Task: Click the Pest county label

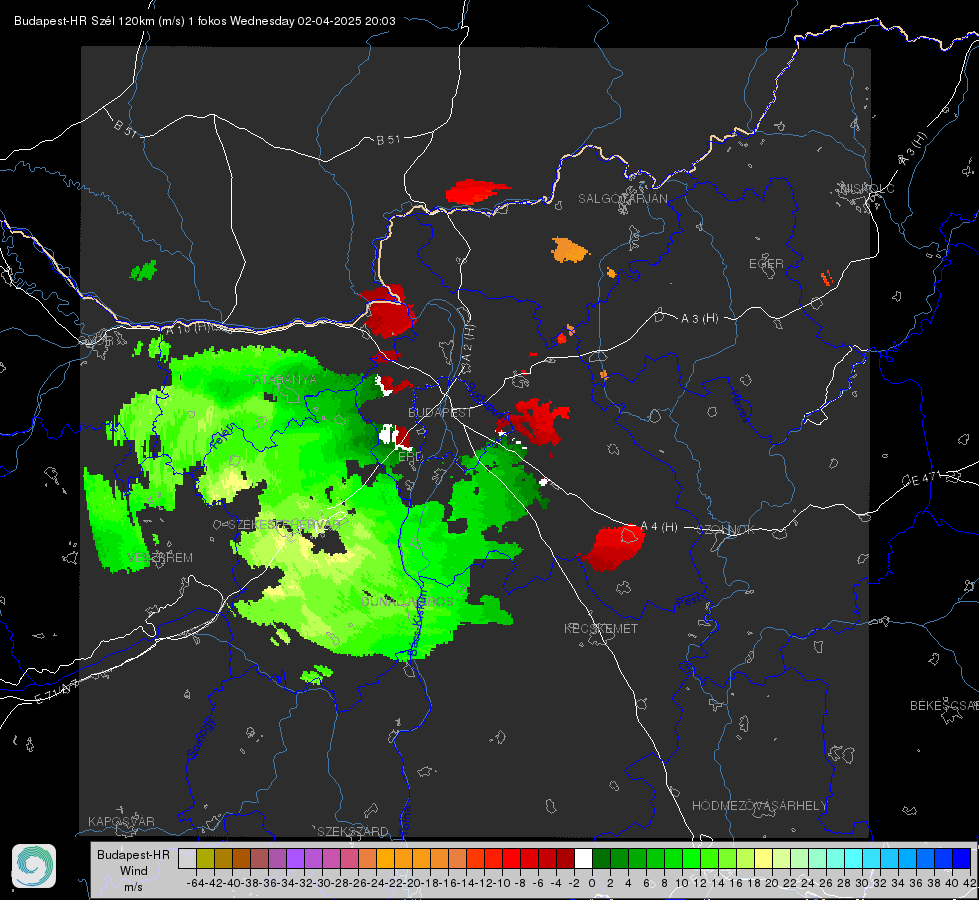Action: pyautogui.click(x=687, y=601)
